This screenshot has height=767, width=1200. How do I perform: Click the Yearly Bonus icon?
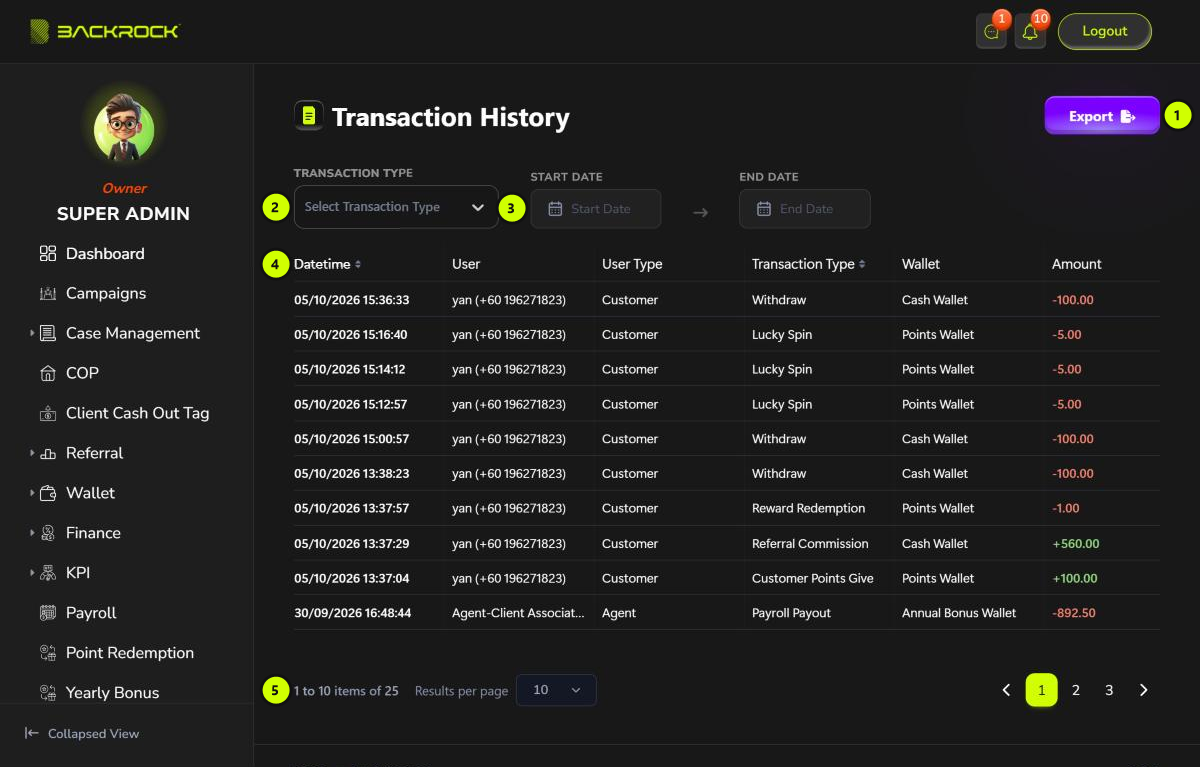point(48,693)
